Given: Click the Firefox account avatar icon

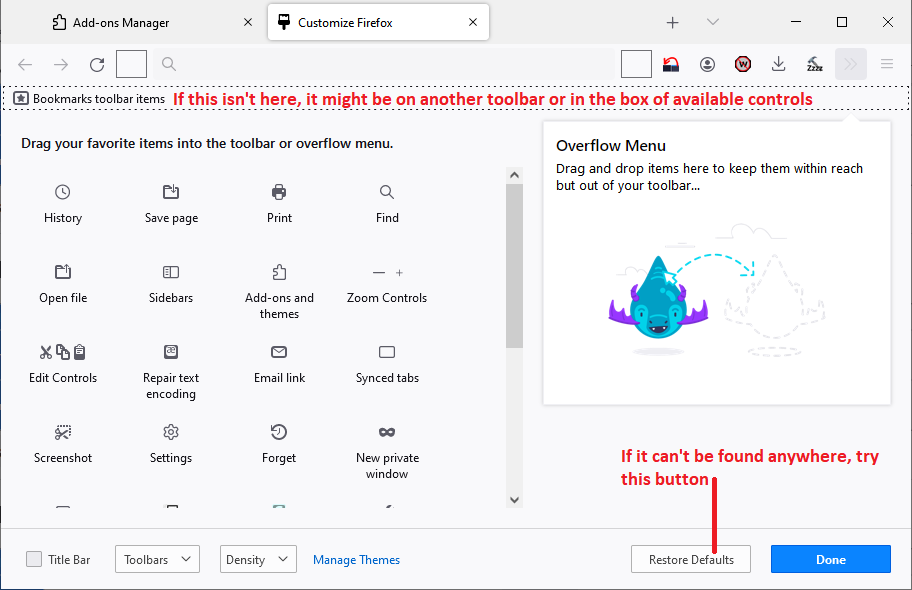Looking at the screenshot, I should (707, 64).
